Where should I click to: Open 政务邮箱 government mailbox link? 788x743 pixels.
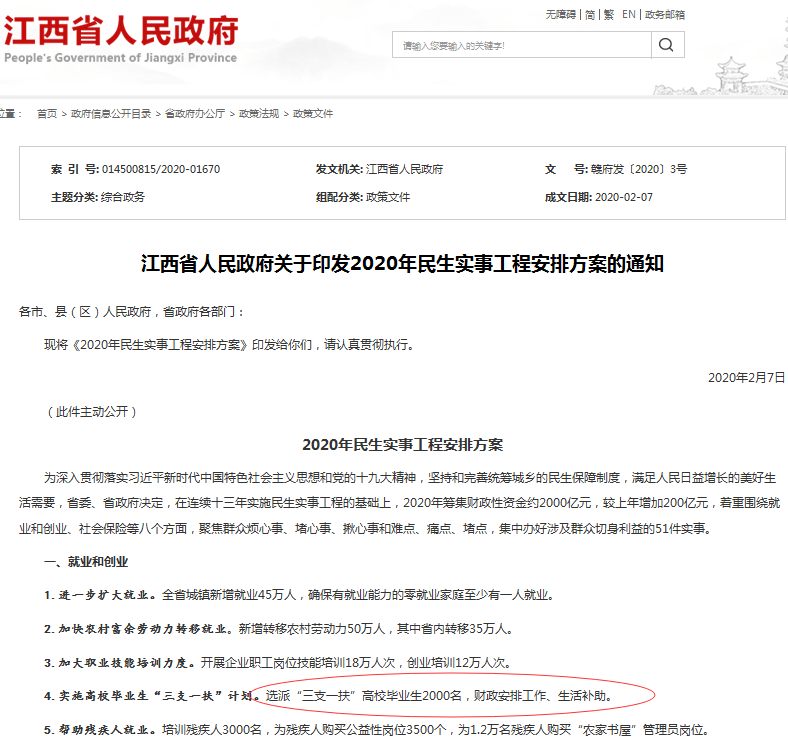(665, 15)
